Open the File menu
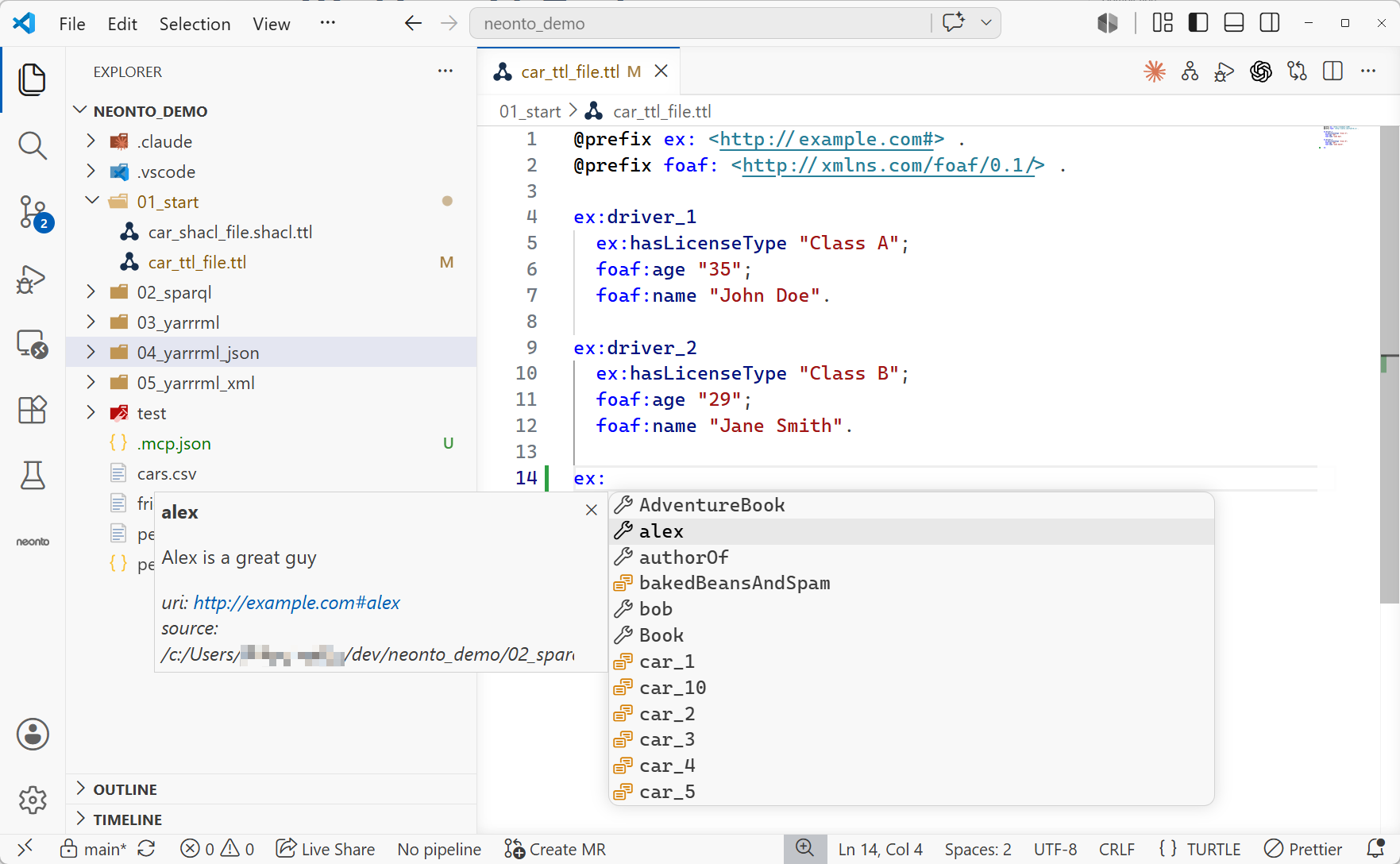This screenshot has height=864, width=1400. click(x=72, y=24)
